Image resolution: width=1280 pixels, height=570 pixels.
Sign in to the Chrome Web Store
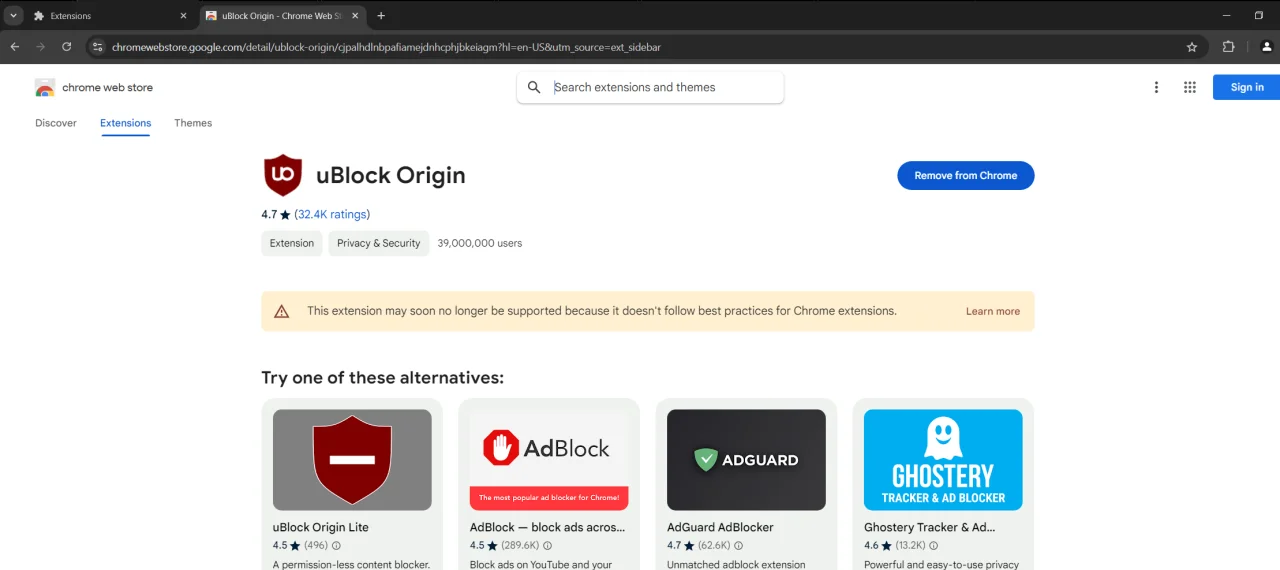point(1246,87)
